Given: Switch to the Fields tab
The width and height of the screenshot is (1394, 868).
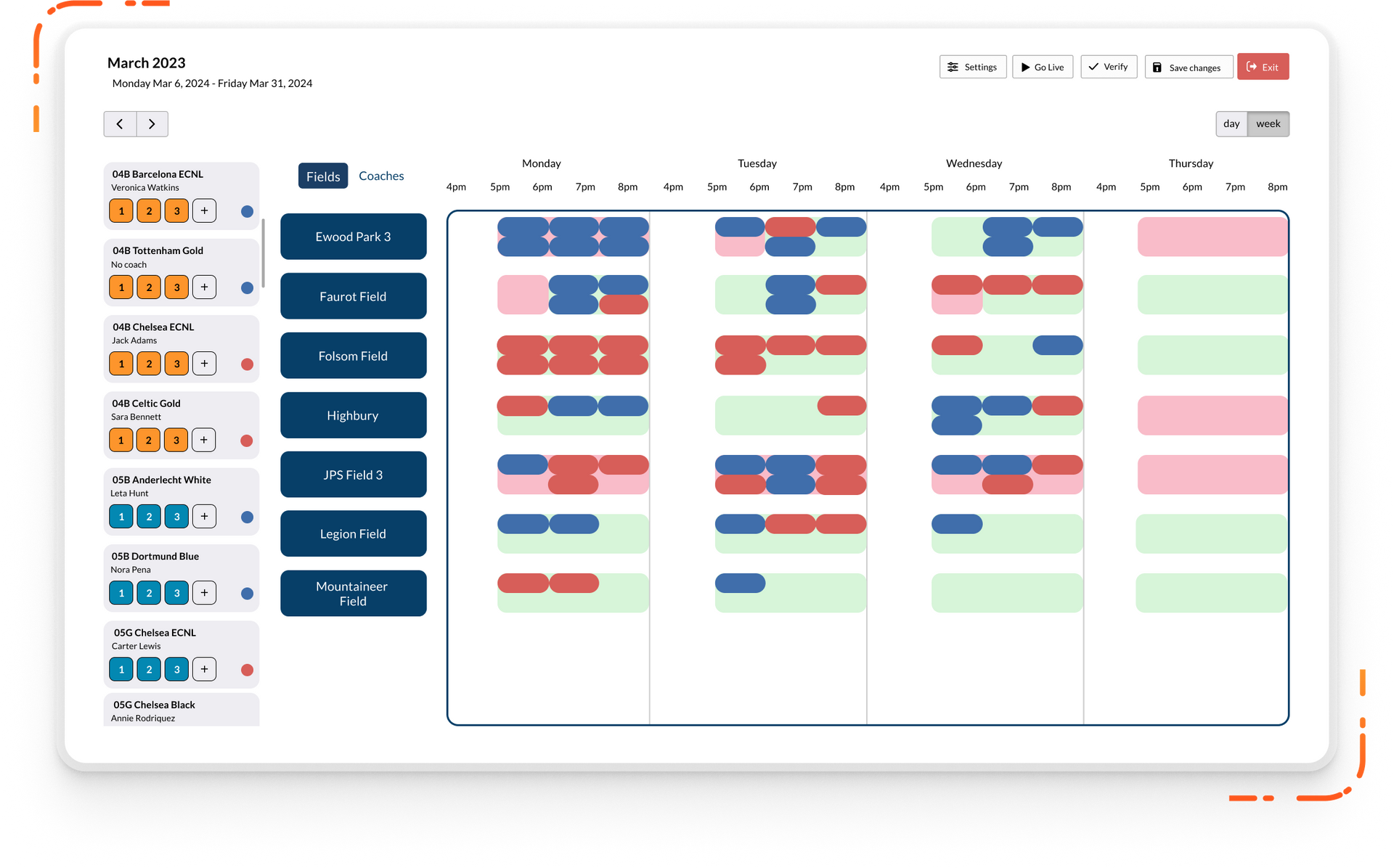Looking at the screenshot, I should coord(323,175).
